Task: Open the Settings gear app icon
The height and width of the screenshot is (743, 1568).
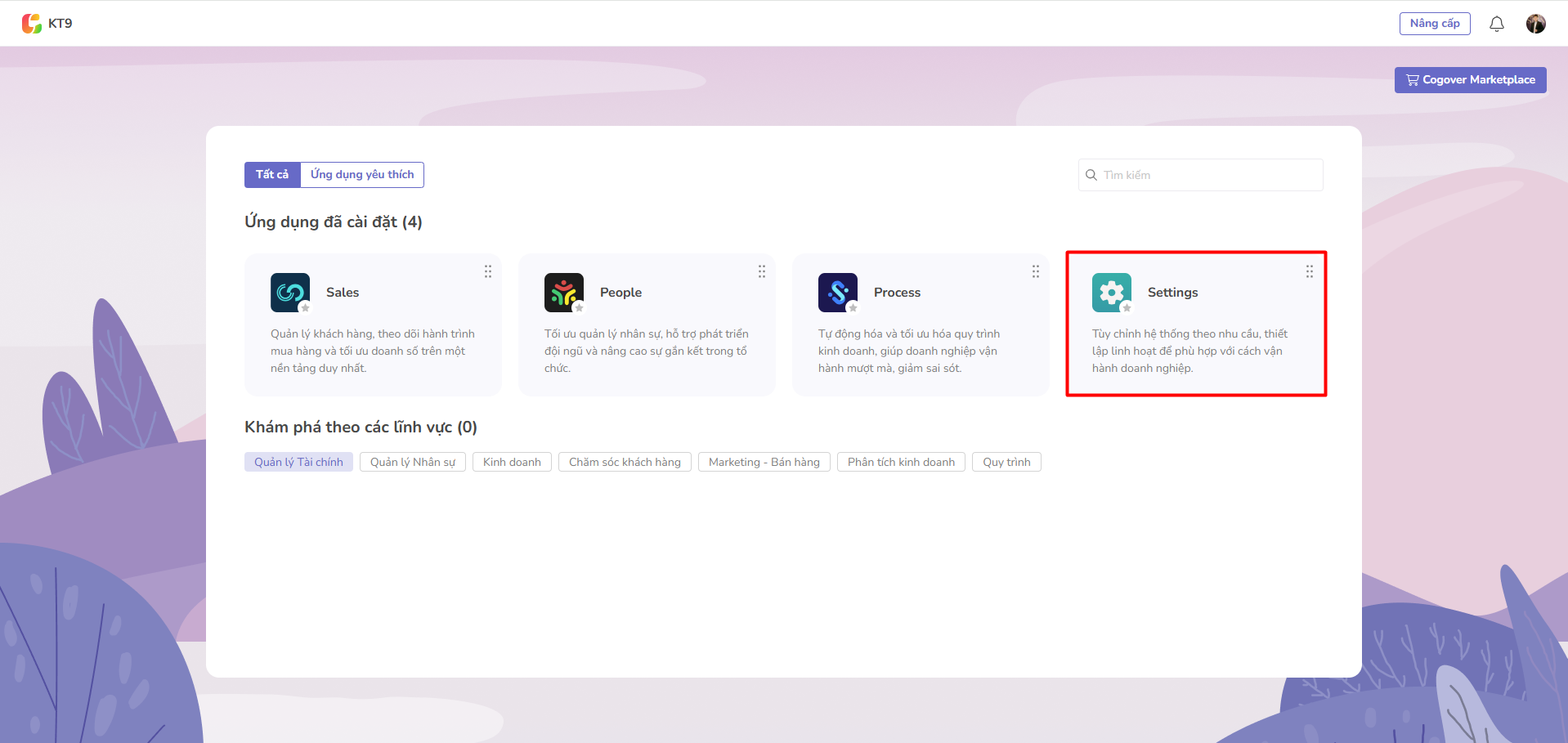Action: point(1111,292)
